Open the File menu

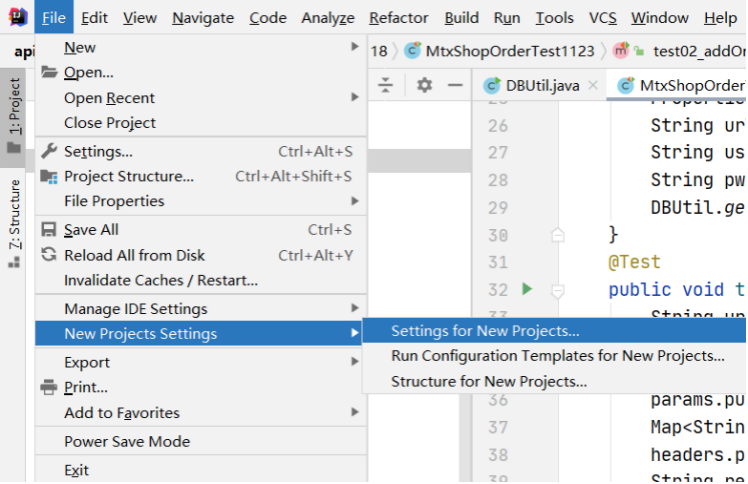pos(53,17)
